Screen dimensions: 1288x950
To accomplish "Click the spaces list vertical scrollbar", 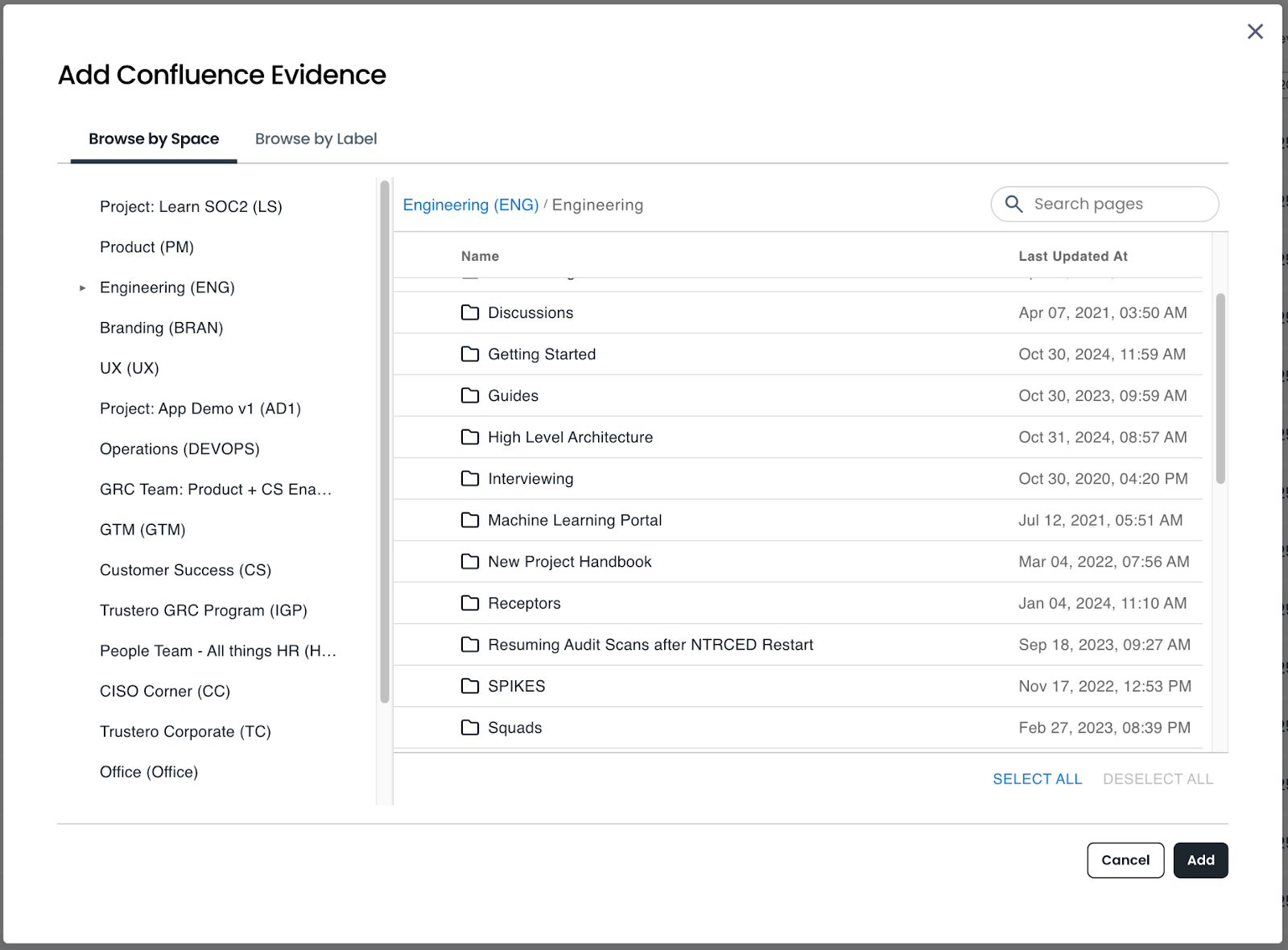I will coord(385,442).
